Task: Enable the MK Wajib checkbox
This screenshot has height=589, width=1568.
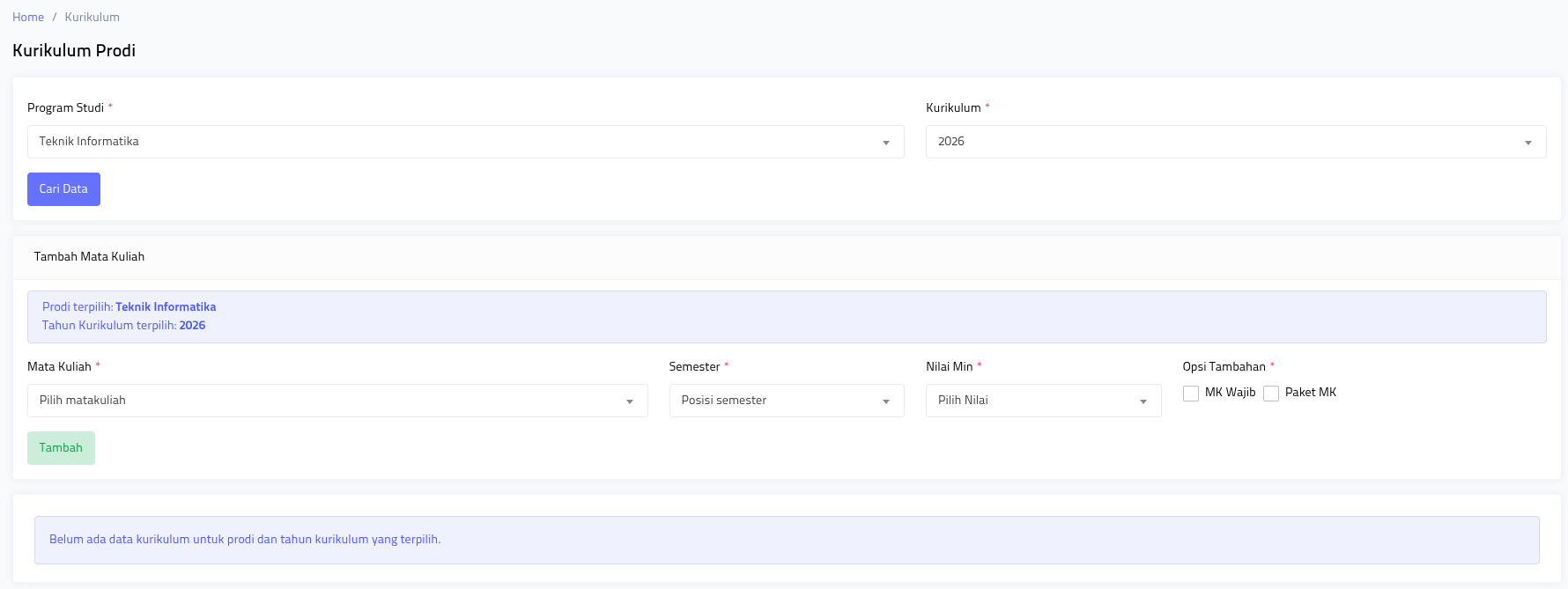Action: coord(1190,394)
